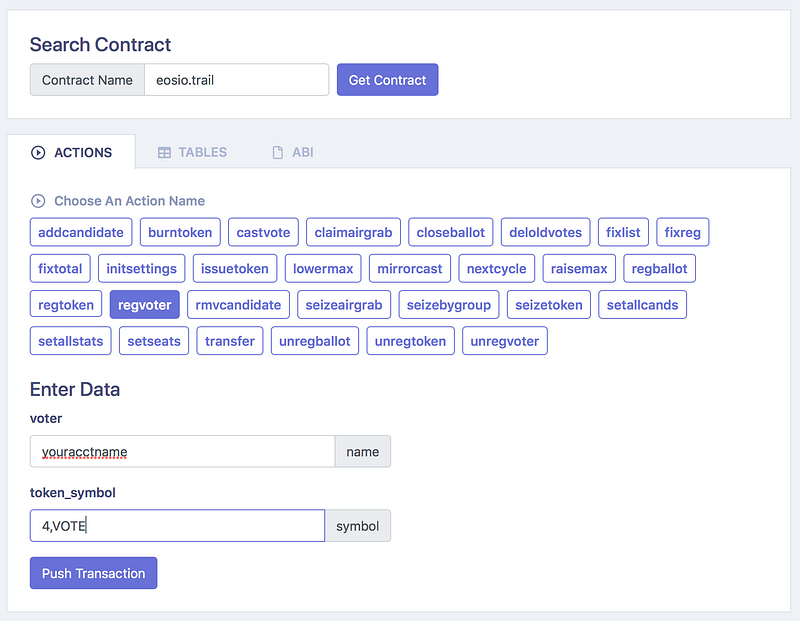Viewport: 800px width, 621px height.
Task: Select the setallcands action
Action: pyautogui.click(x=642, y=305)
